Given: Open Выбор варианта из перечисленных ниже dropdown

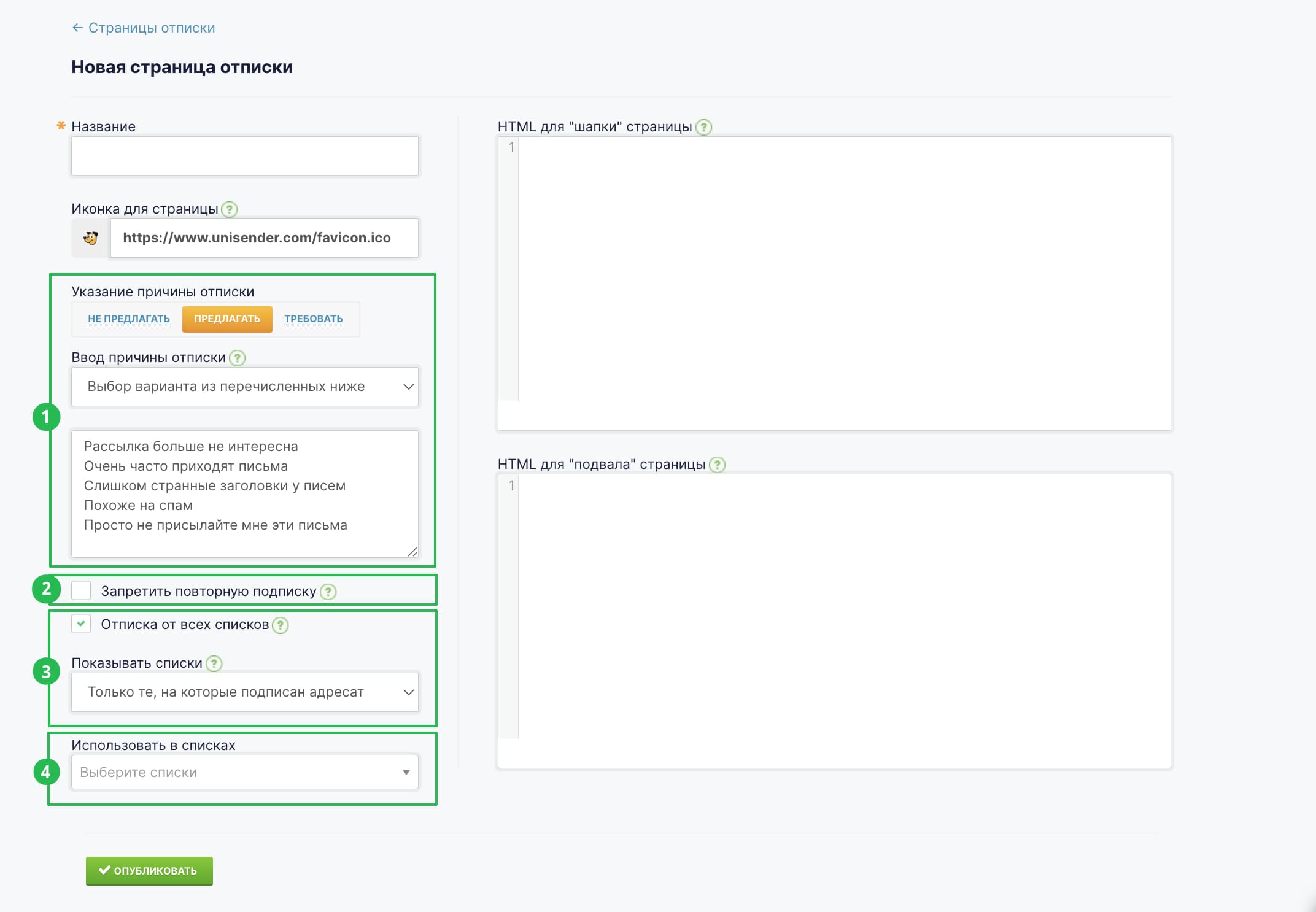Looking at the screenshot, I should tap(245, 387).
